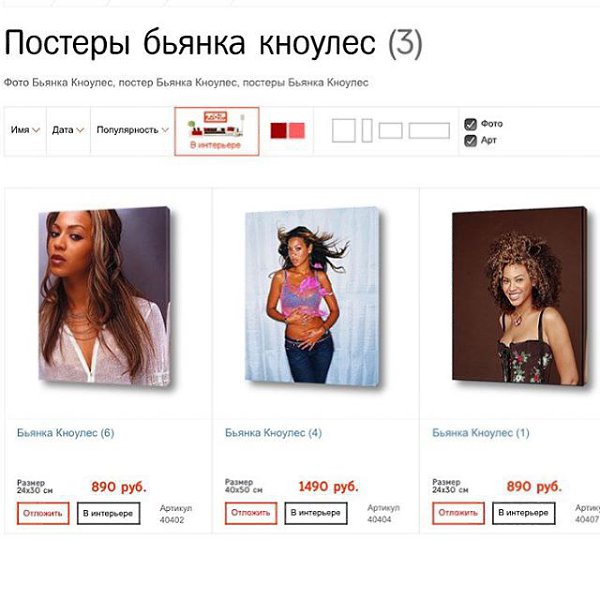Expand the 'Имя' sort dropdown
Screen dimensions: 600x600
pyautogui.click(x=25, y=130)
